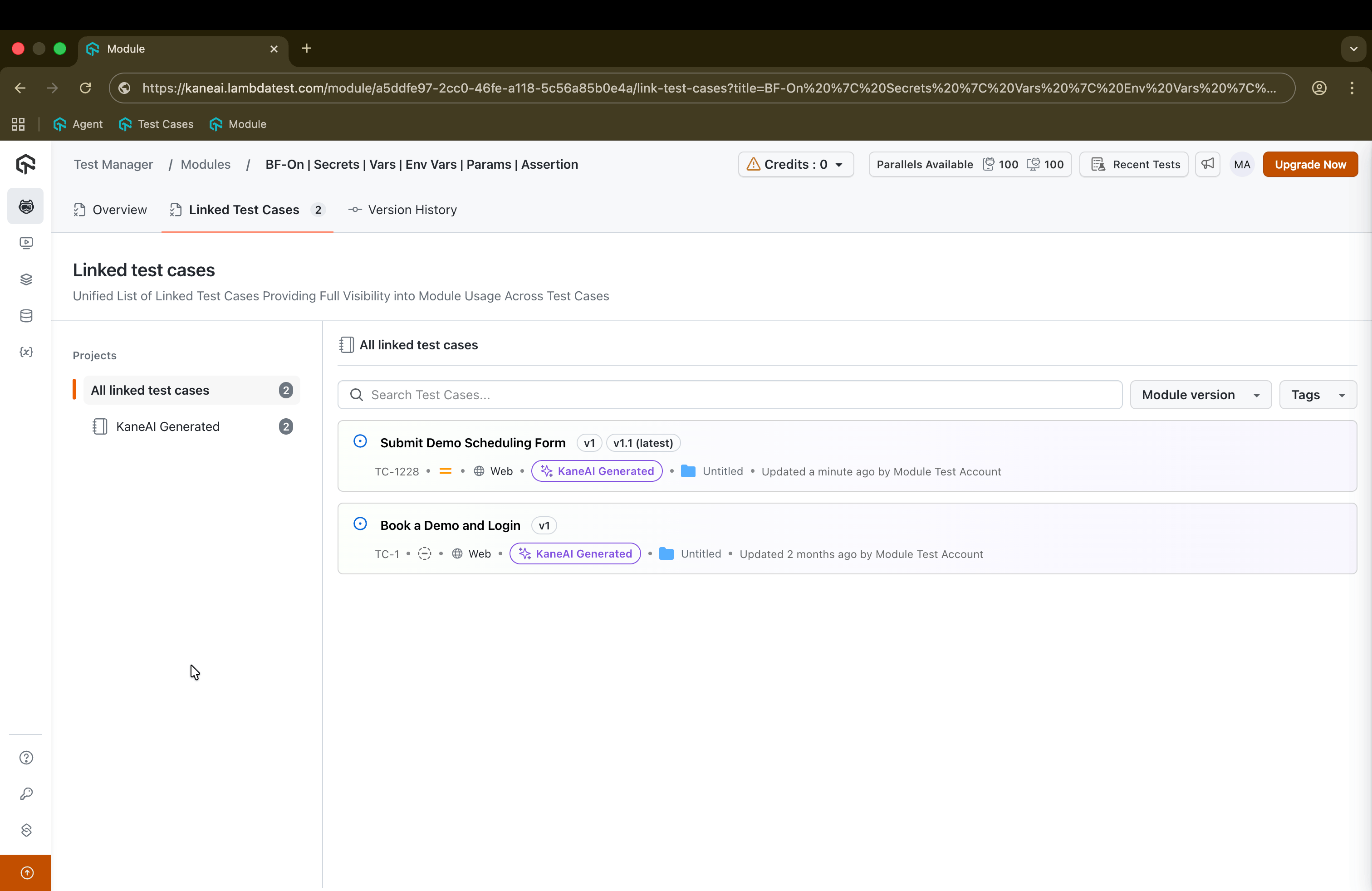Select the KaneAI Generated project in the Projects list
The height and width of the screenshot is (891, 1372).
click(x=168, y=426)
